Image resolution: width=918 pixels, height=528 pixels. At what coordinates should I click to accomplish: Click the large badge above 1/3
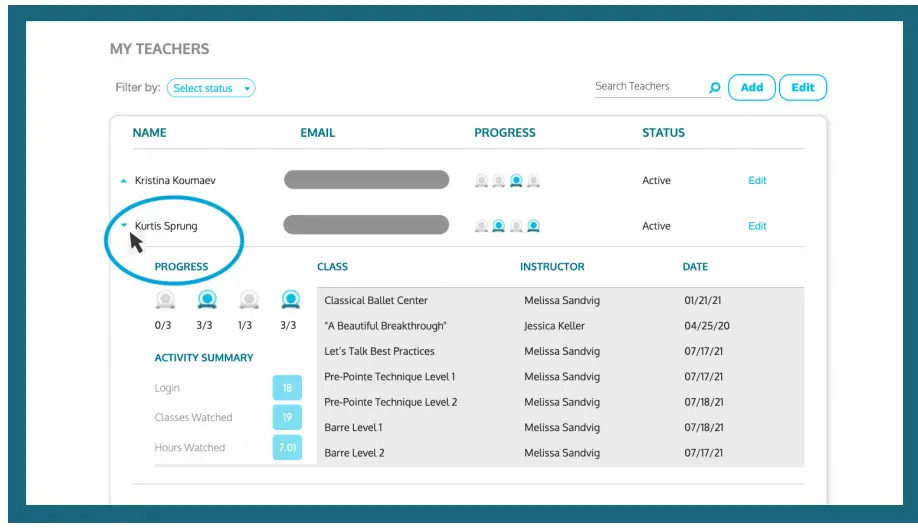click(x=249, y=300)
